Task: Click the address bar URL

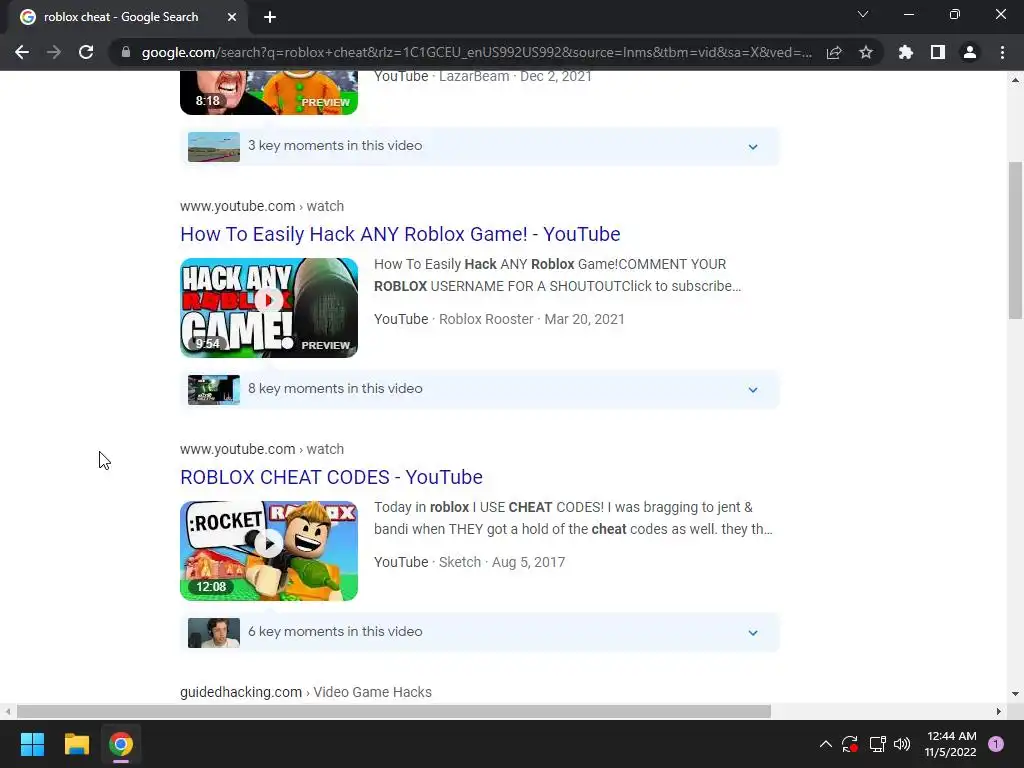Action: tap(477, 52)
